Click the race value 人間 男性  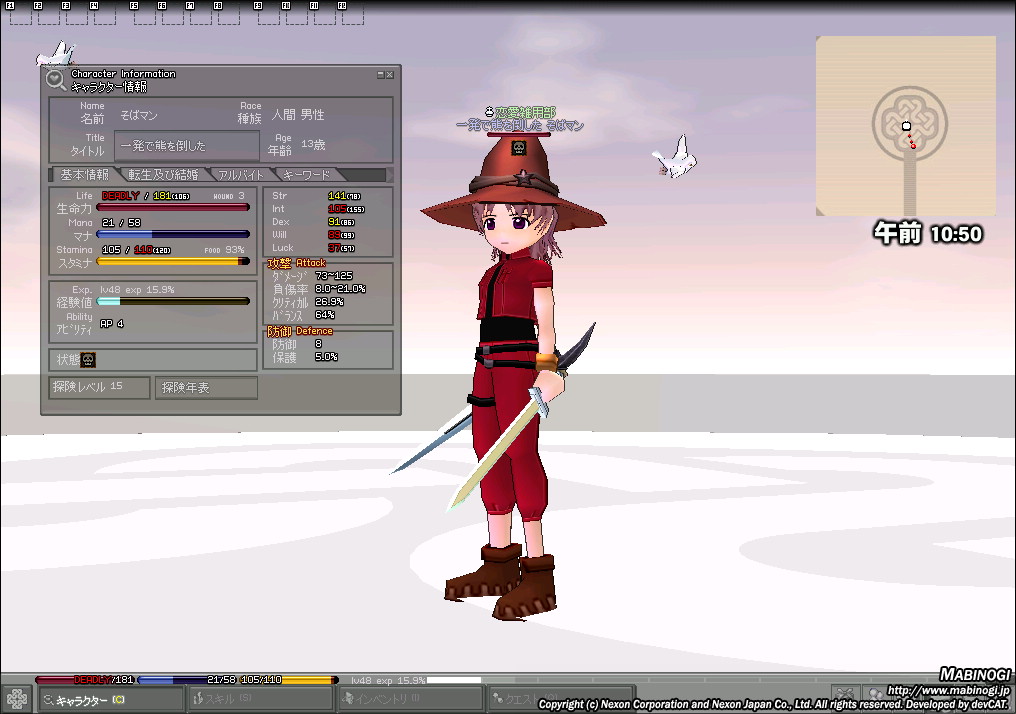[298, 115]
